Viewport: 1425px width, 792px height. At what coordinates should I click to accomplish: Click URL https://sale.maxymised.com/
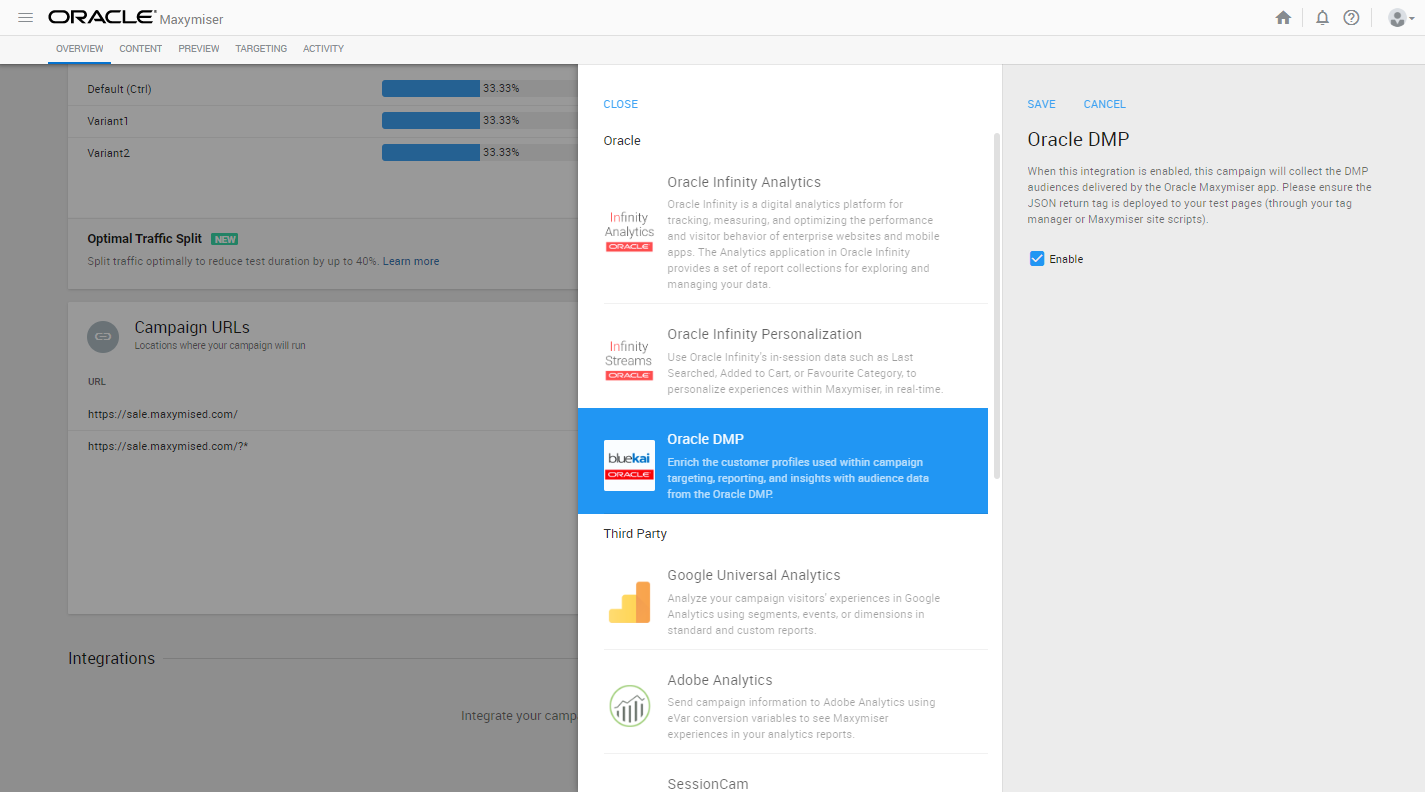(x=163, y=414)
